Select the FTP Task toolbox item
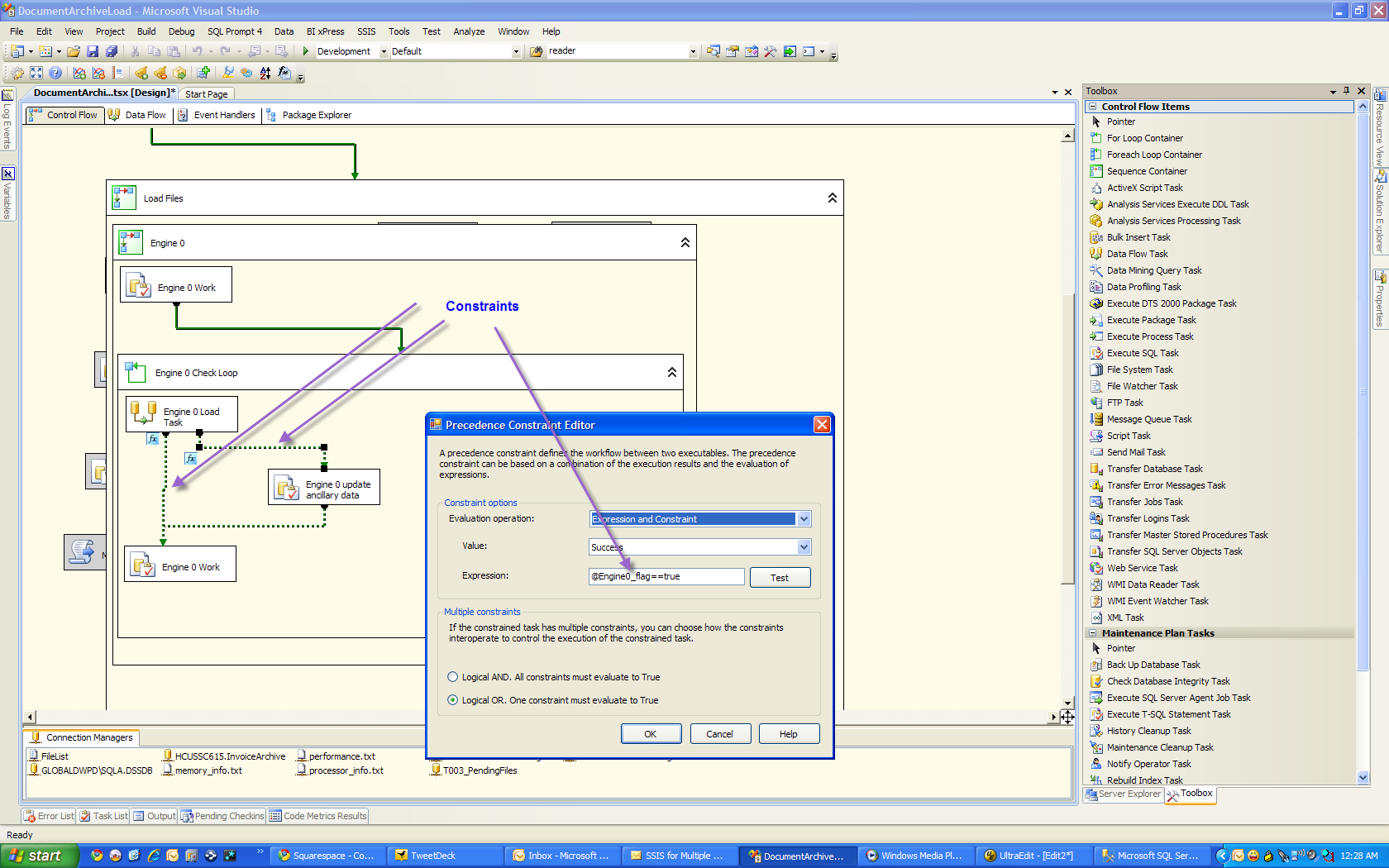 (1124, 403)
